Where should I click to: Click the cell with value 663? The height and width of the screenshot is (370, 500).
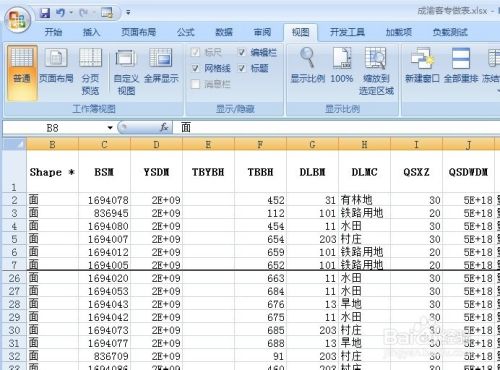click(260, 278)
